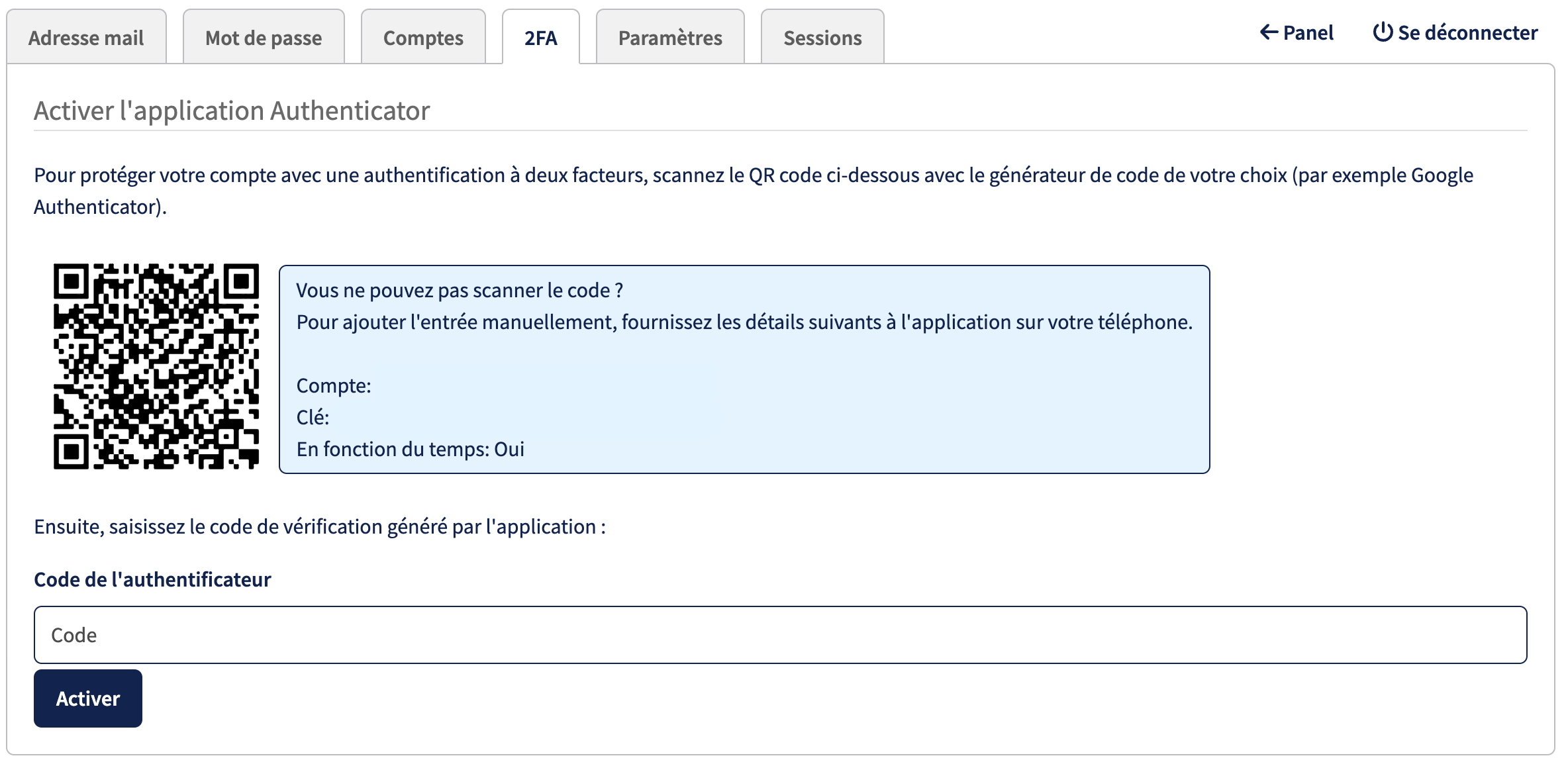Screen dimensions: 1568x764
Task: Go to the Paramètres tab
Action: point(670,37)
